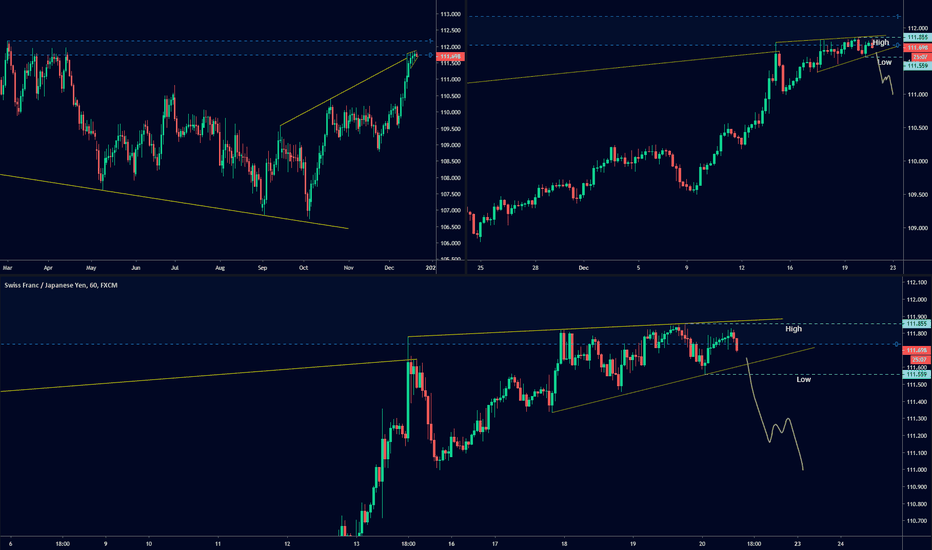Click the Mar label on the top-left time axis

[x=7, y=268]
